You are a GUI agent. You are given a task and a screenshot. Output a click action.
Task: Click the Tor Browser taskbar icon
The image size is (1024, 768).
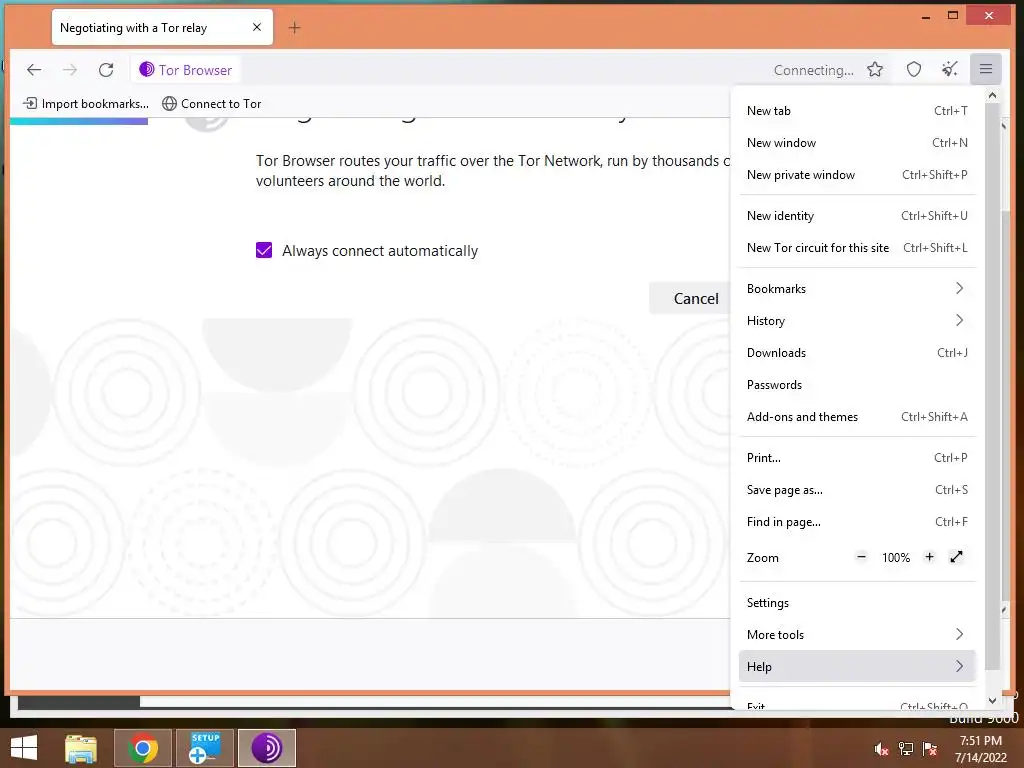[x=267, y=748]
